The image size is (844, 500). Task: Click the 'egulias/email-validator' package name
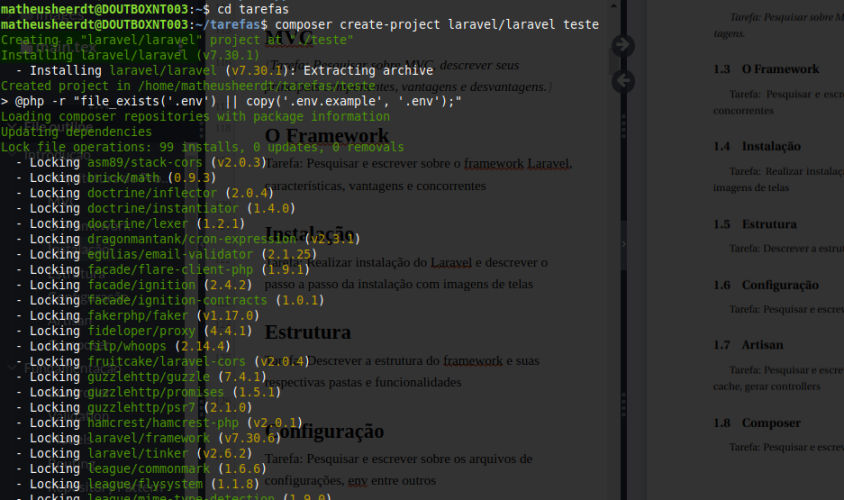coord(170,254)
